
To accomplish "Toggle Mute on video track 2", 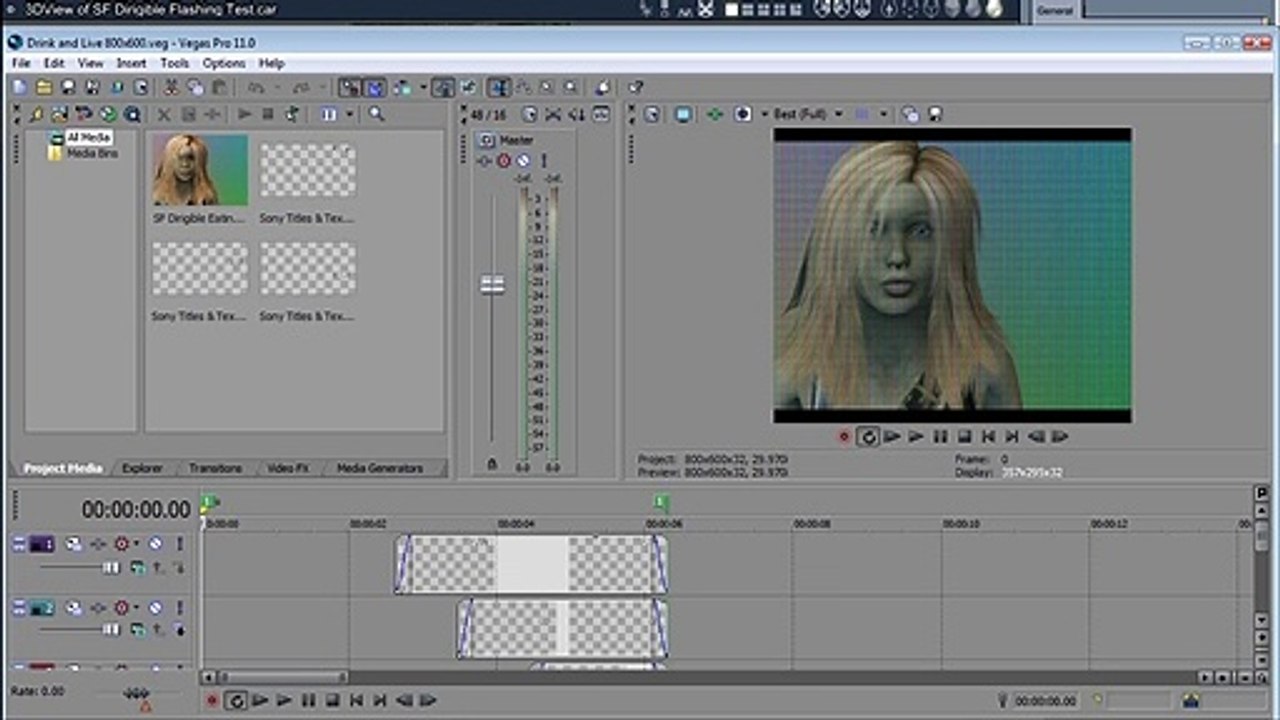I will pos(155,607).
